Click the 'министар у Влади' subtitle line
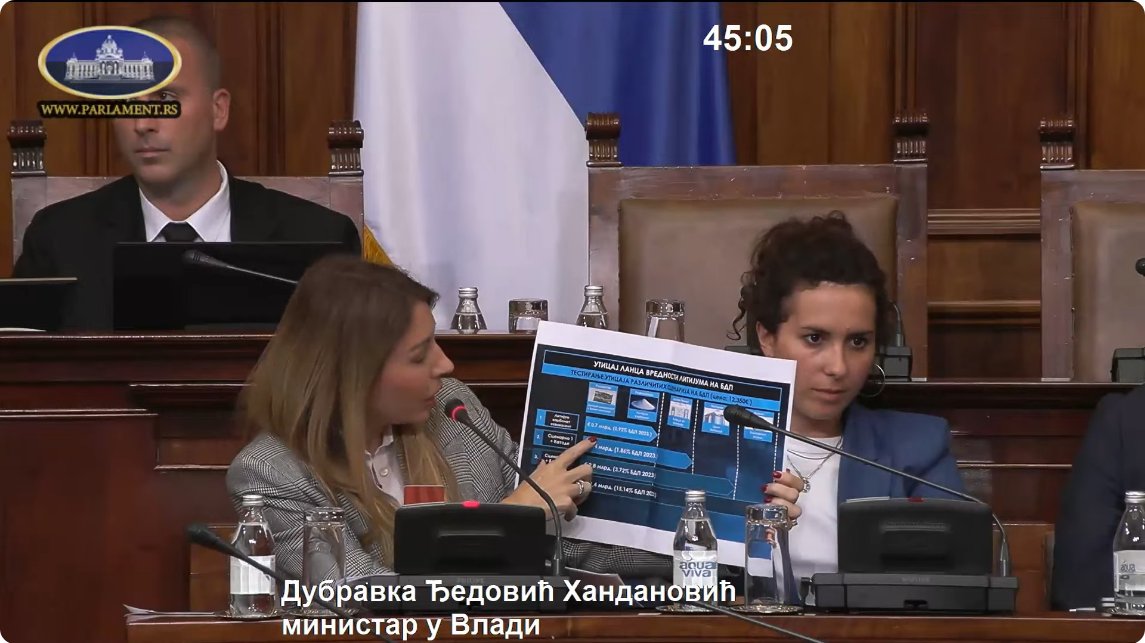 (x=410, y=626)
